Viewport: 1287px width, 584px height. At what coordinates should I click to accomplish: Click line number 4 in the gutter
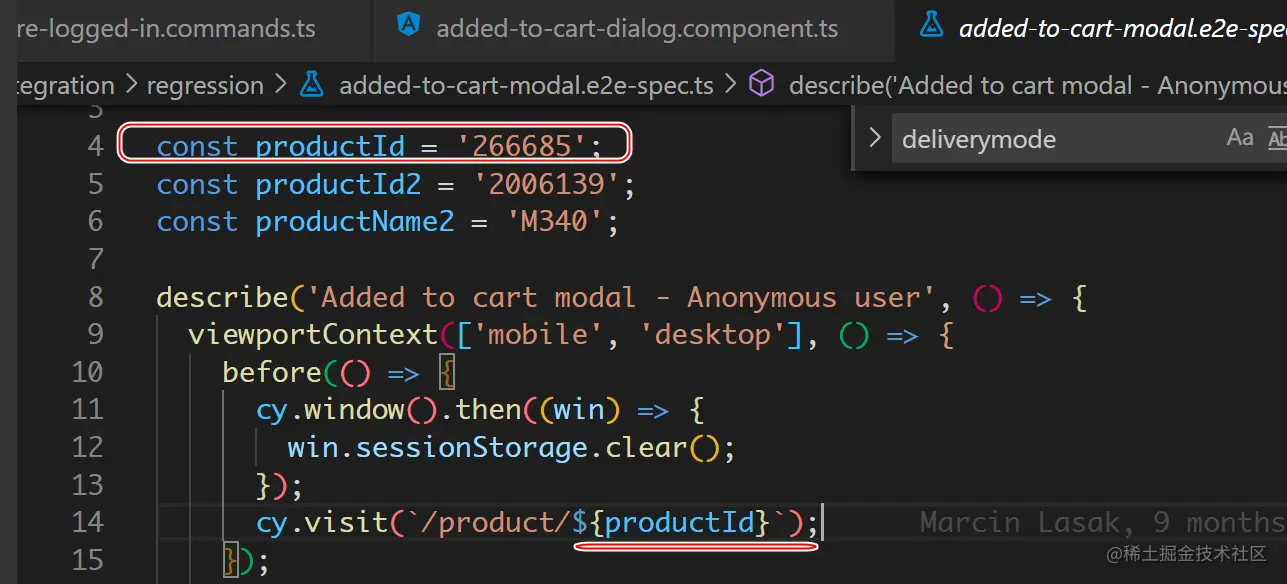96,146
